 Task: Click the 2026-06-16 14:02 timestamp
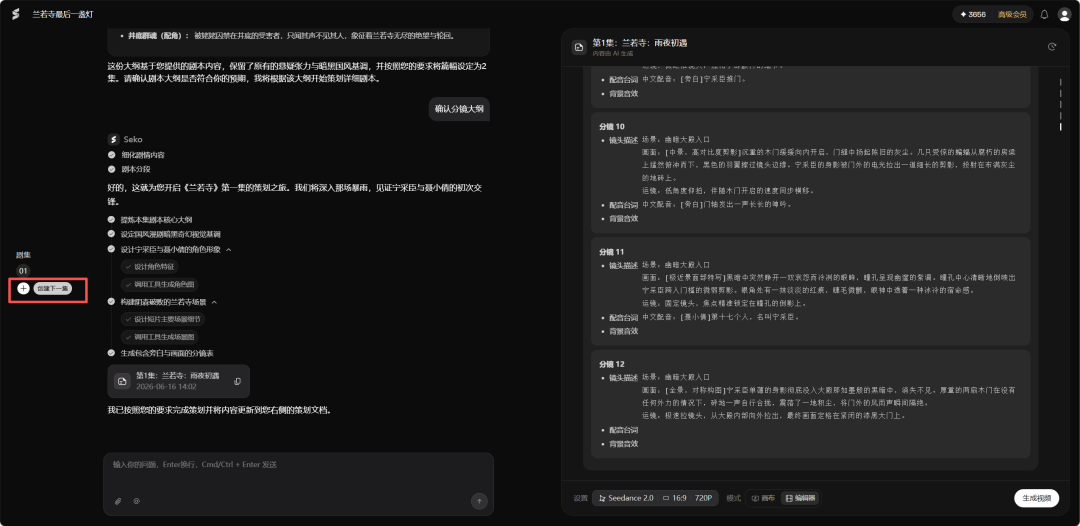(167, 387)
